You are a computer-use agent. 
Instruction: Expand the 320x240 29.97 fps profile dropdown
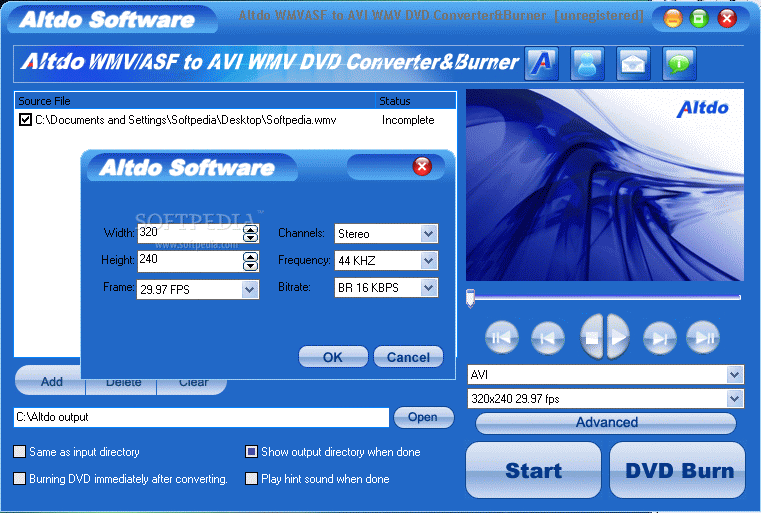point(734,399)
